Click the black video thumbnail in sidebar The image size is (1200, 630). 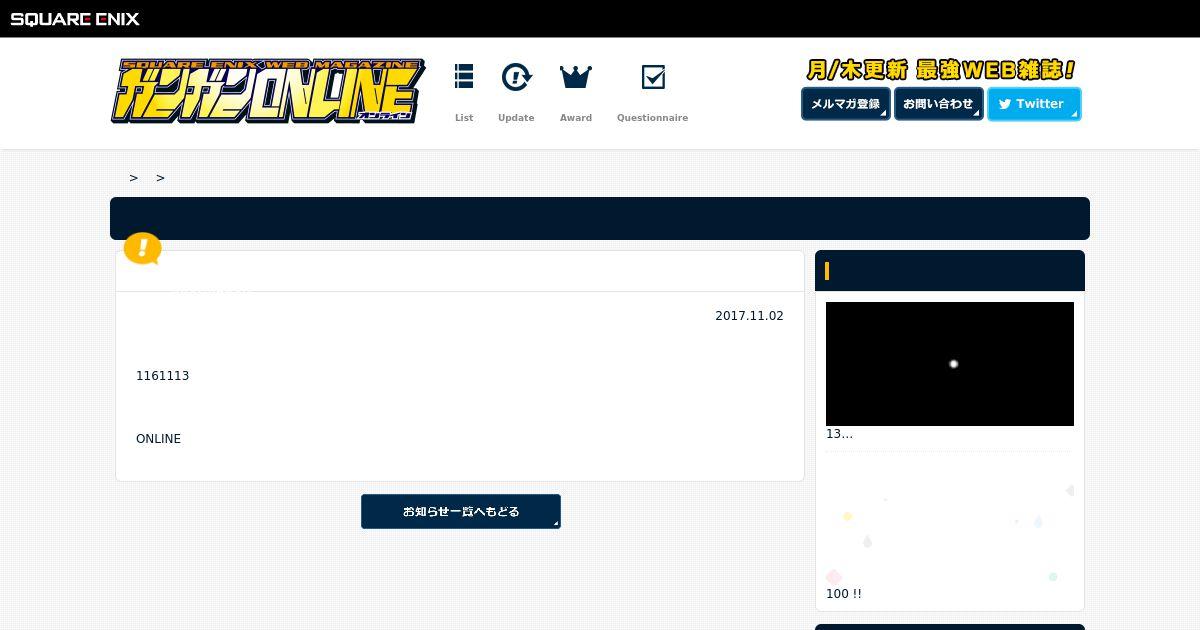[950, 364]
